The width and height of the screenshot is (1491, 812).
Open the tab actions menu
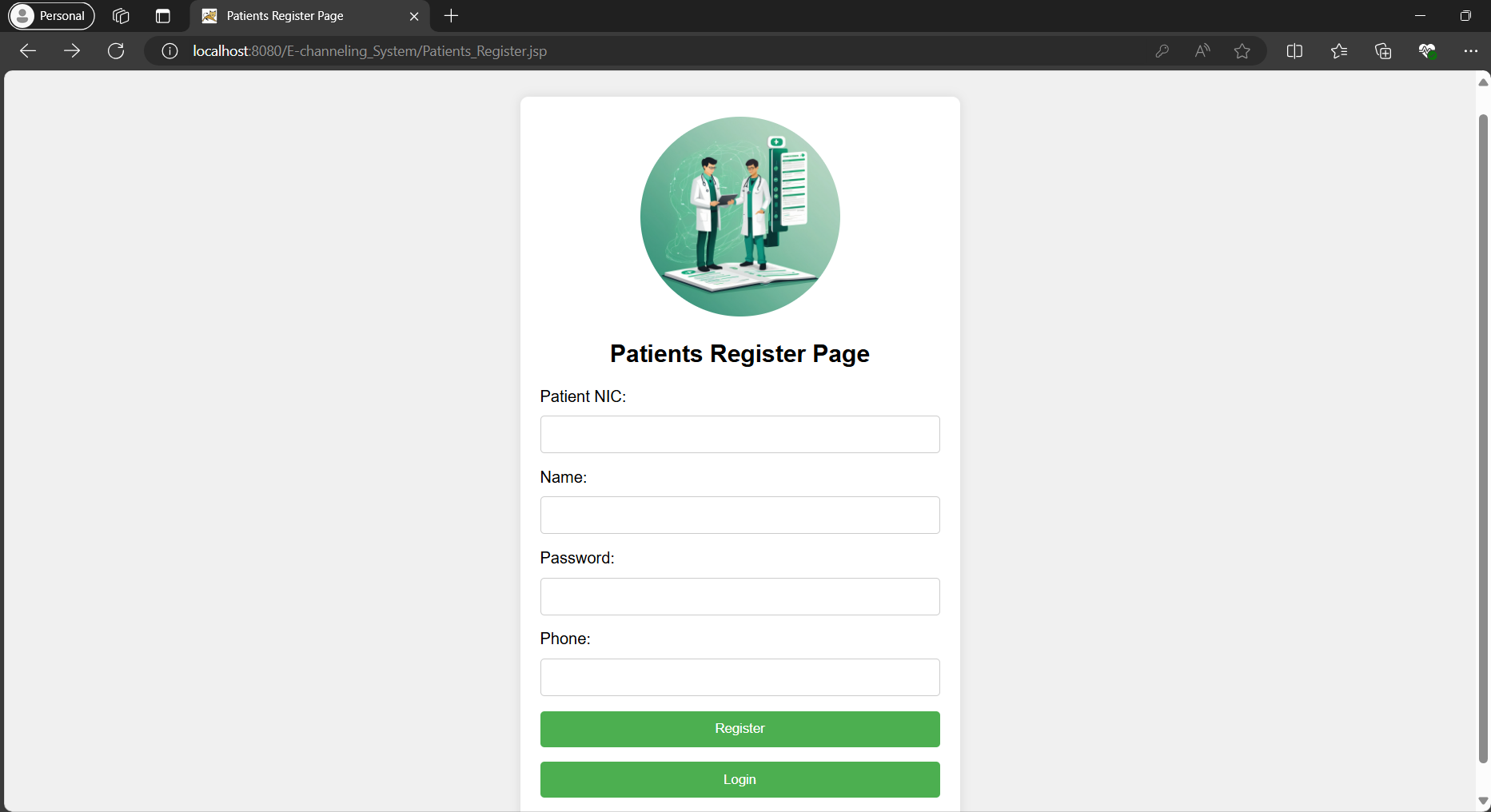point(163,16)
